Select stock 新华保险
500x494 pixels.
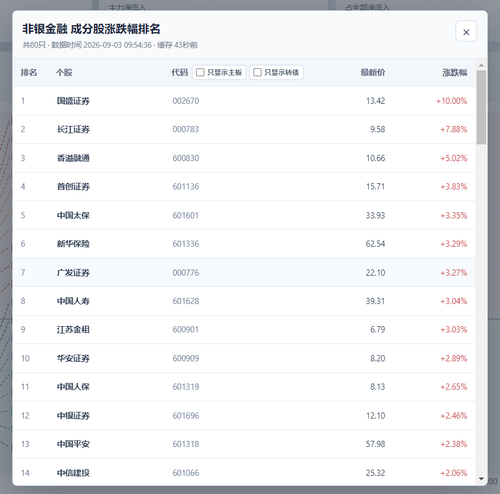[73, 244]
